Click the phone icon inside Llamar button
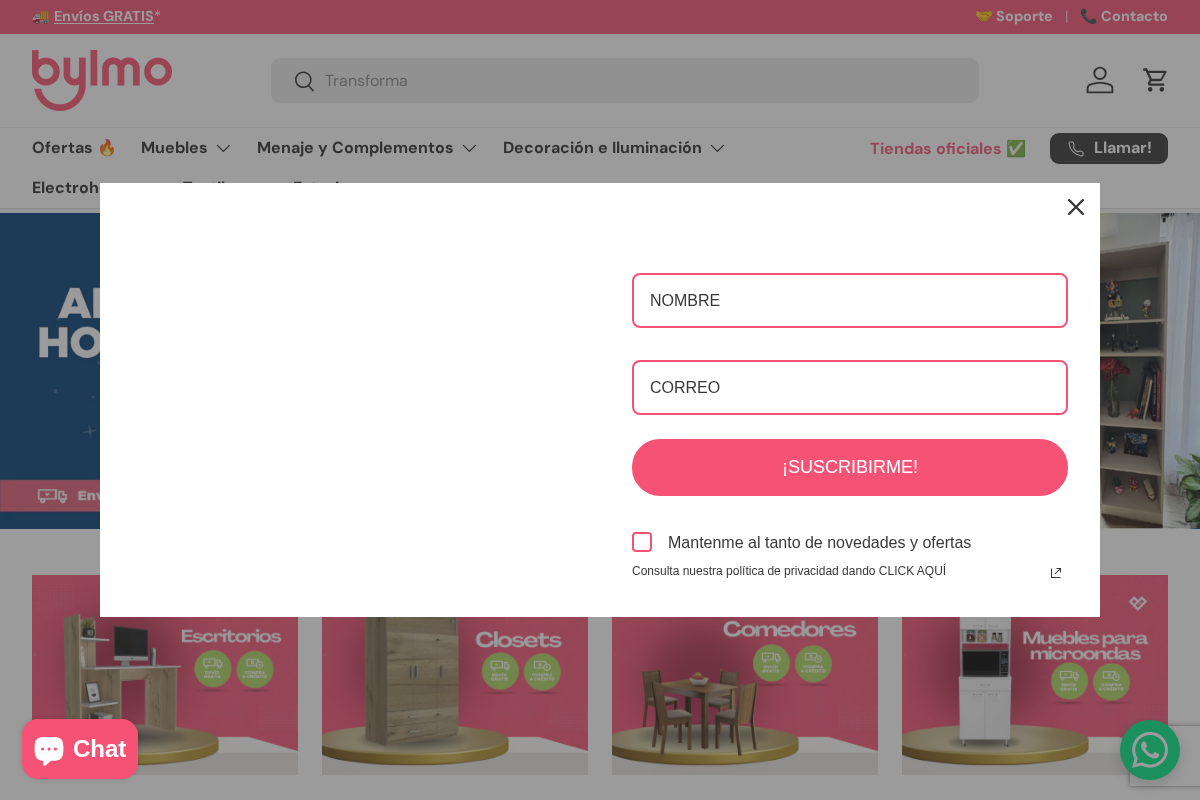Screen dimensions: 1200x800 [1075, 148]
